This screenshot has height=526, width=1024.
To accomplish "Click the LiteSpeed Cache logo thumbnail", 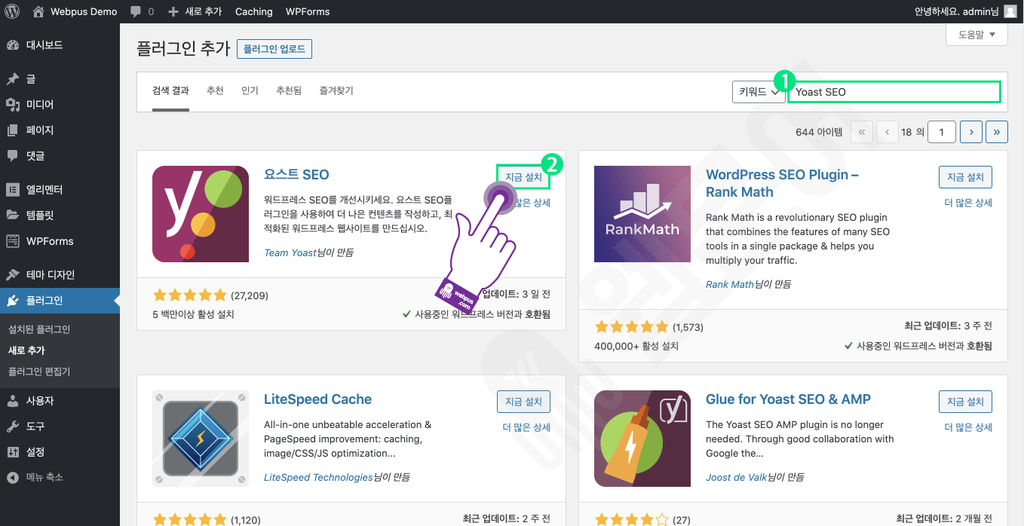I will [200, 438].
